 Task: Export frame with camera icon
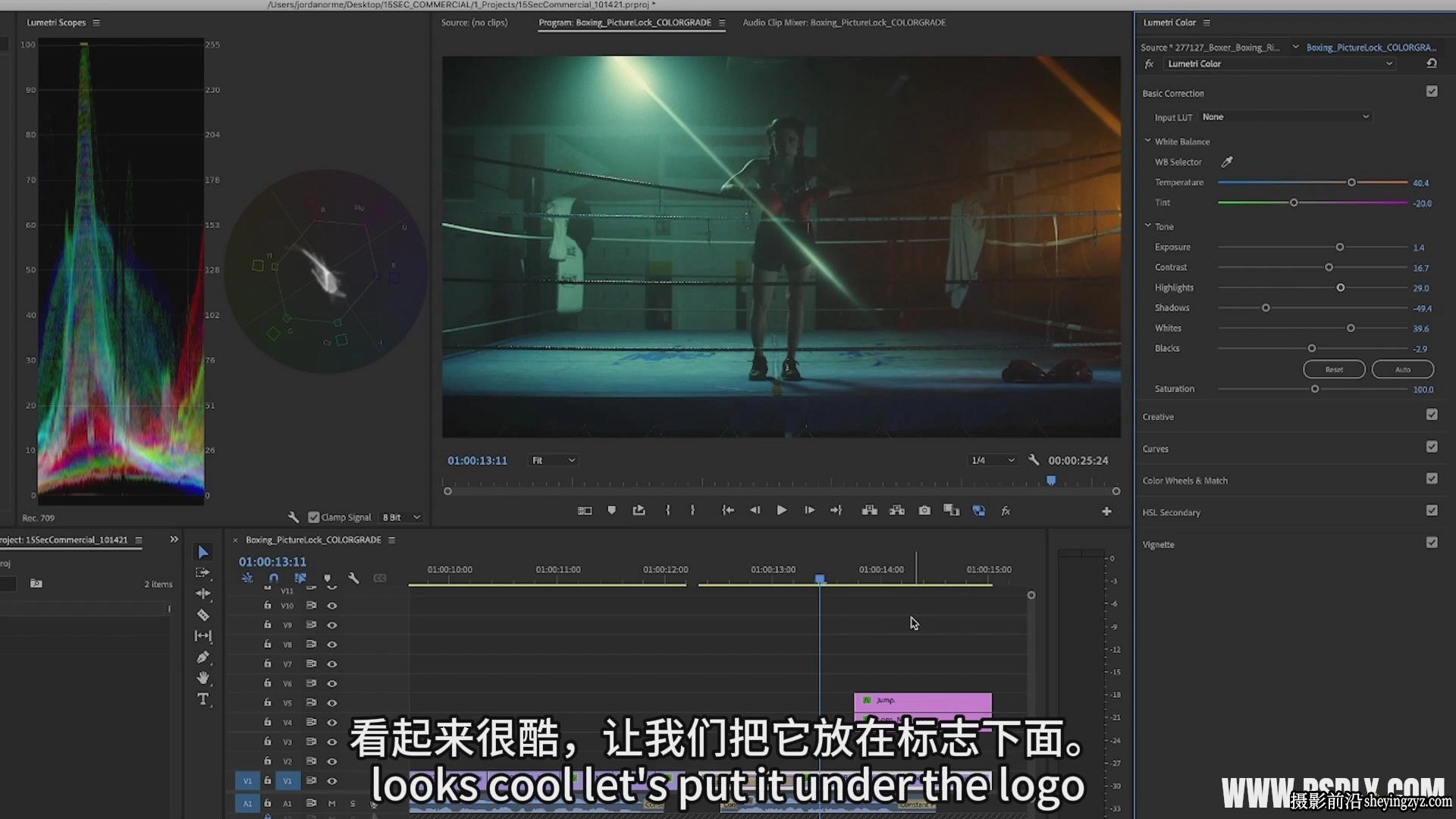[x=924, y=510]
